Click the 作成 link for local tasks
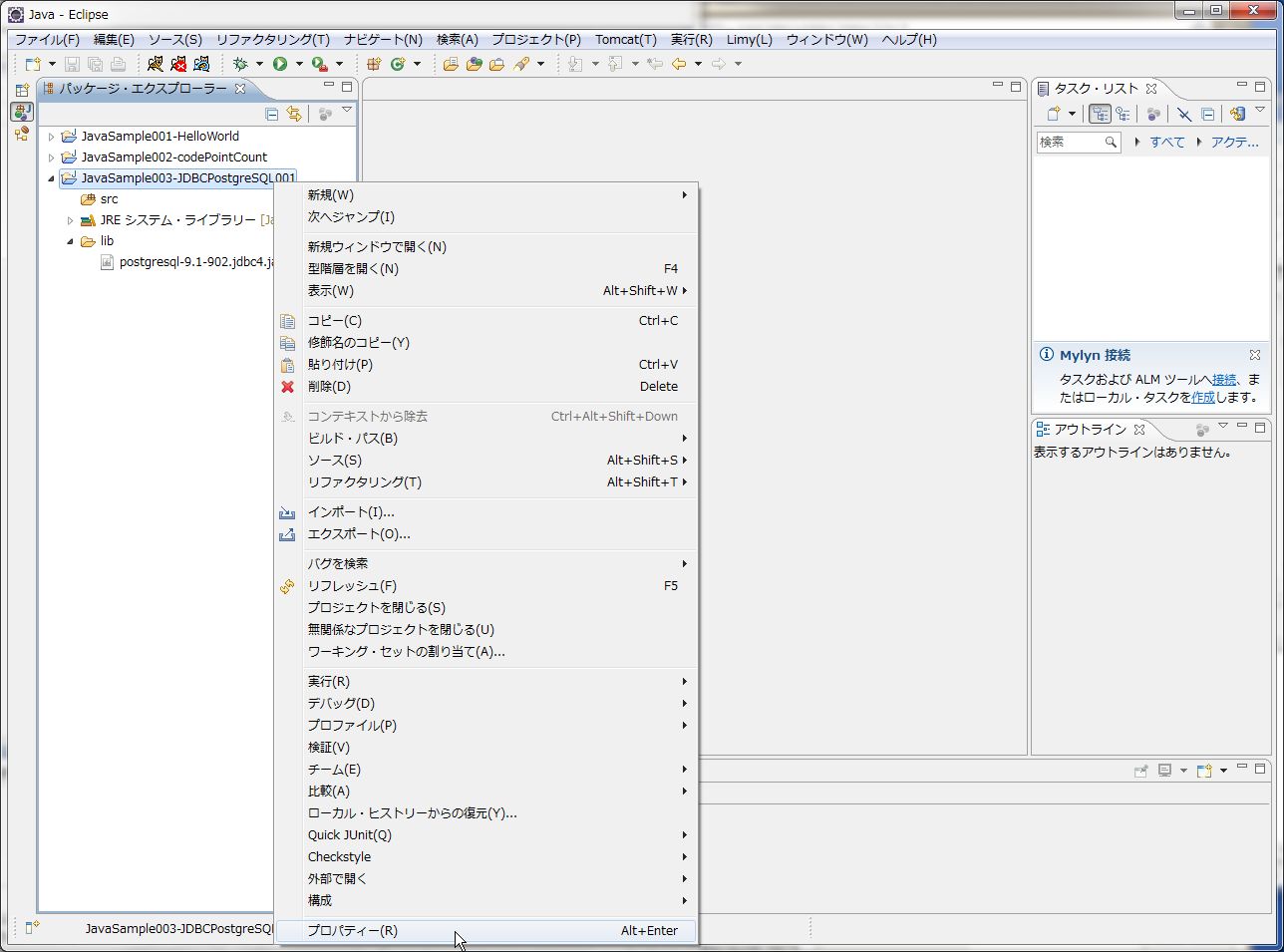This screenshot has width=1284, height=952. tap(1203, 396)
